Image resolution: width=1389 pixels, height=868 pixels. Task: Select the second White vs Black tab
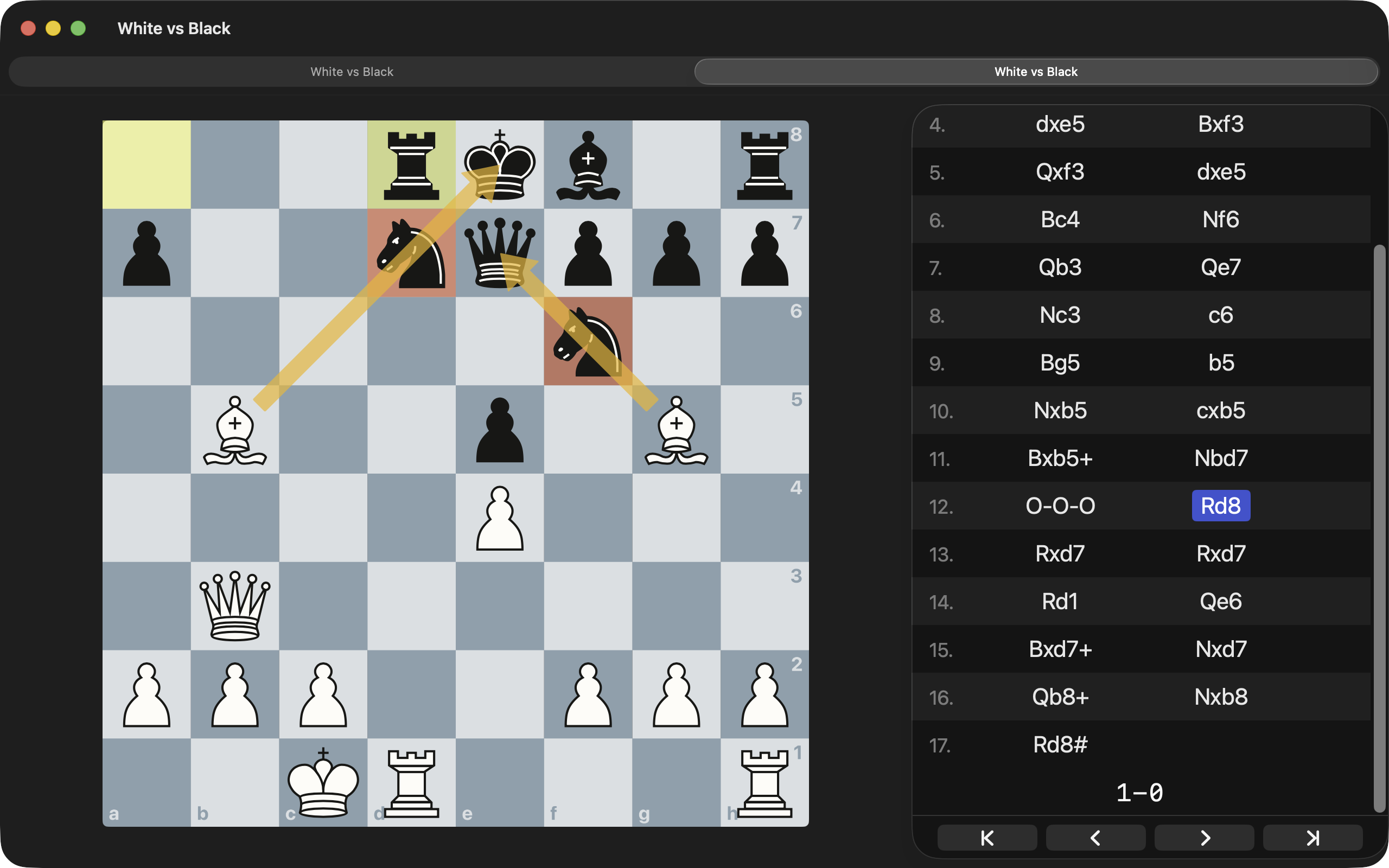point(1035,72)
